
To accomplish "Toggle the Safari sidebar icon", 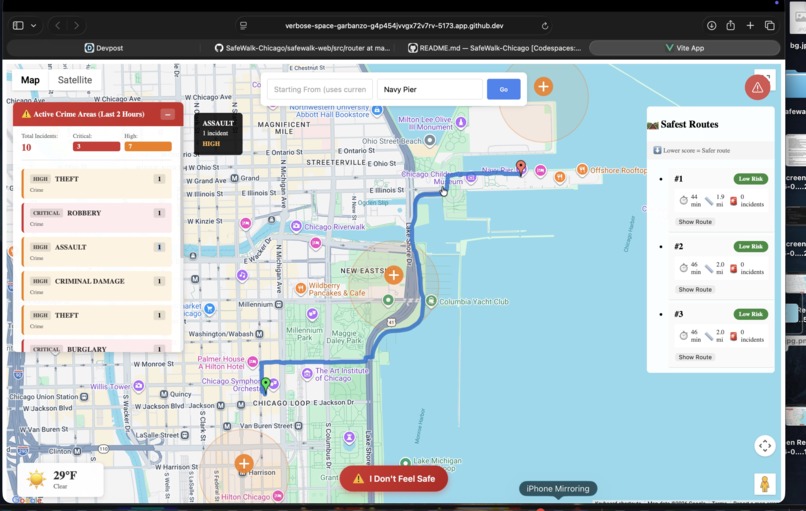I will pyautogui.click(x=18, y=25).
